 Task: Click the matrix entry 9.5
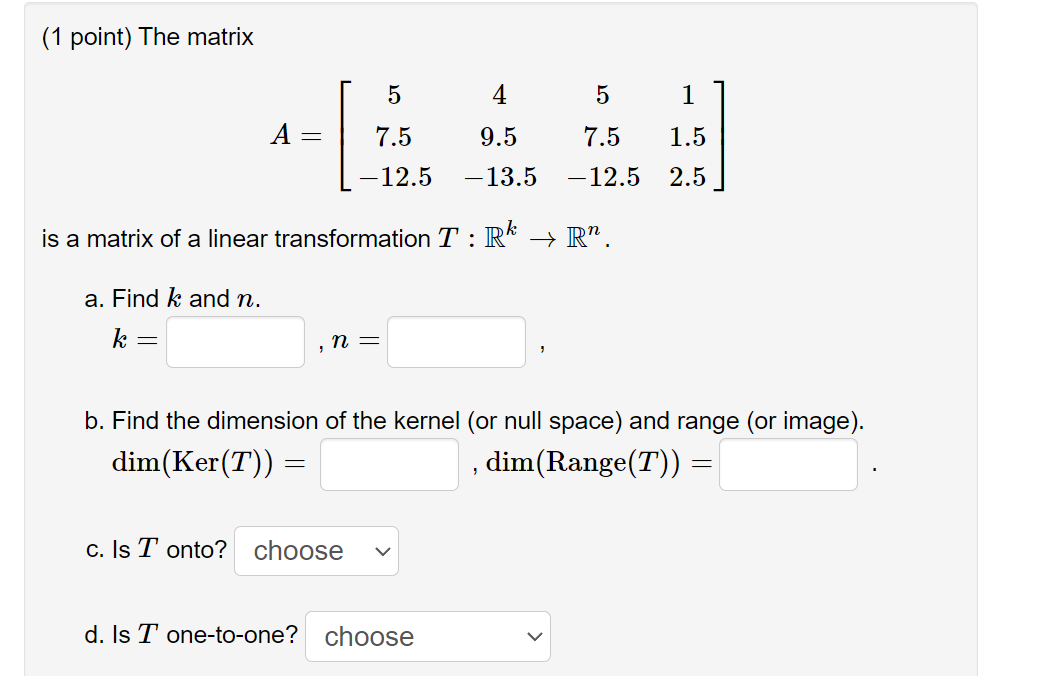(x=498, y=136)
